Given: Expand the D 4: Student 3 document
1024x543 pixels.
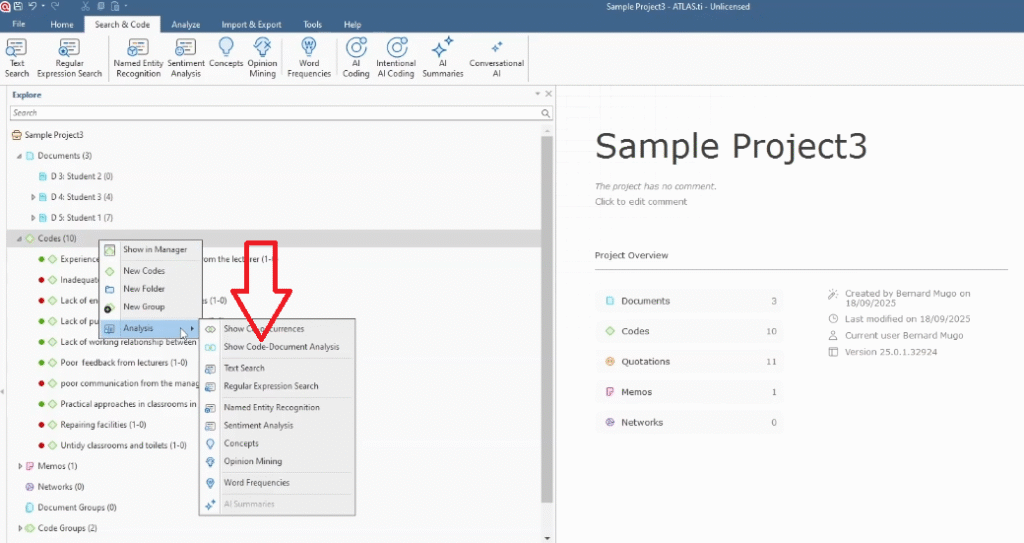Looking at the screenshot, I should point(33,197).
